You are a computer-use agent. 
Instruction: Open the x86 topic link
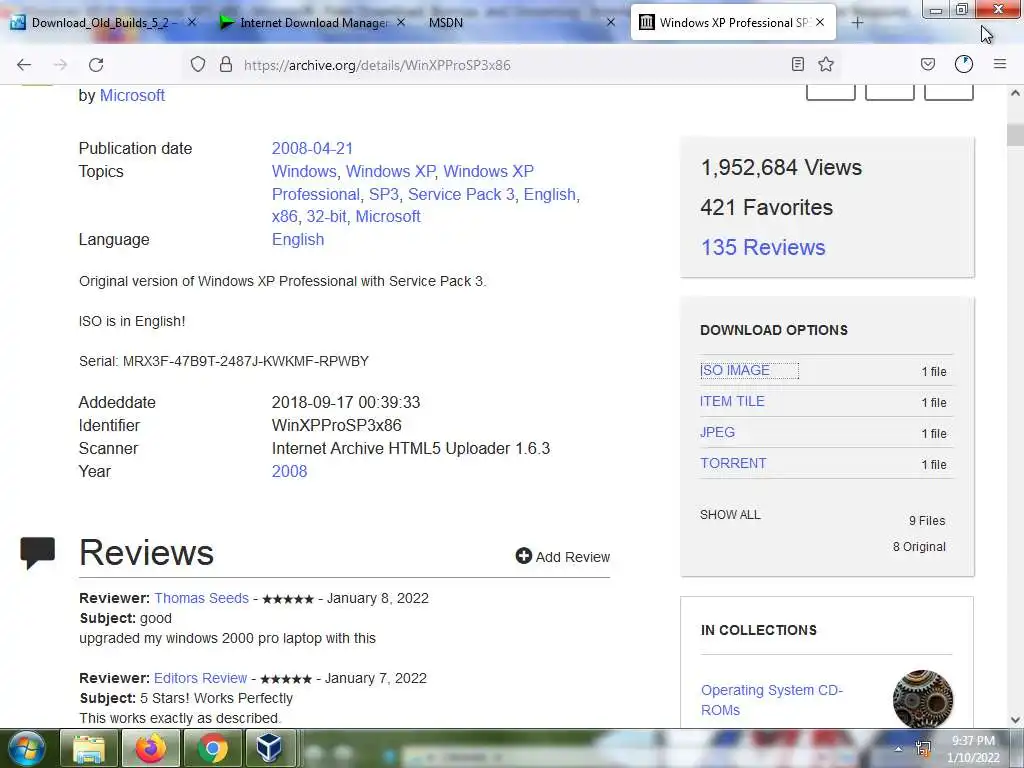coord(285,216)
